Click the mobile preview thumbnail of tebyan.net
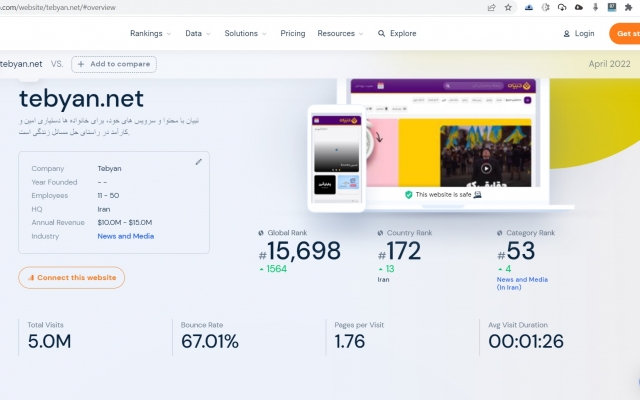Image resolution: width=640 pixels, height=400 pixels. (336, 158)
